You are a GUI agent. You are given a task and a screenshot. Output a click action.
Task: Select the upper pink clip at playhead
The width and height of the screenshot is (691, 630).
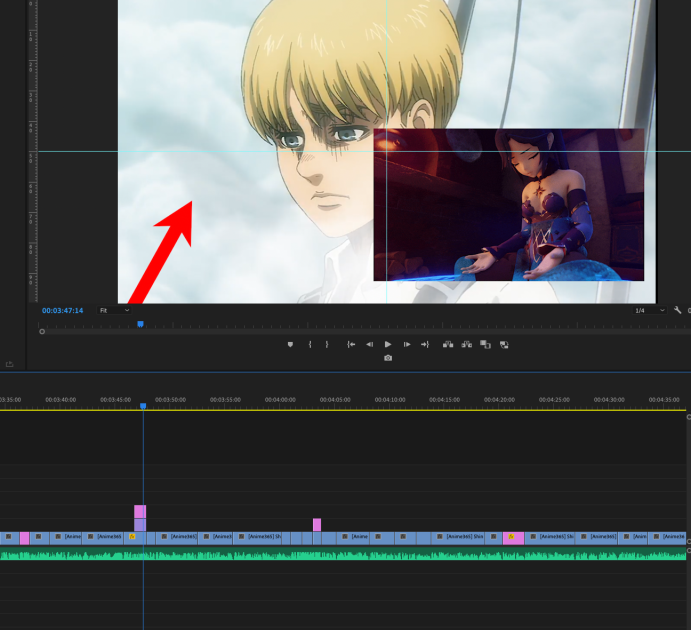tap(140, 511)
